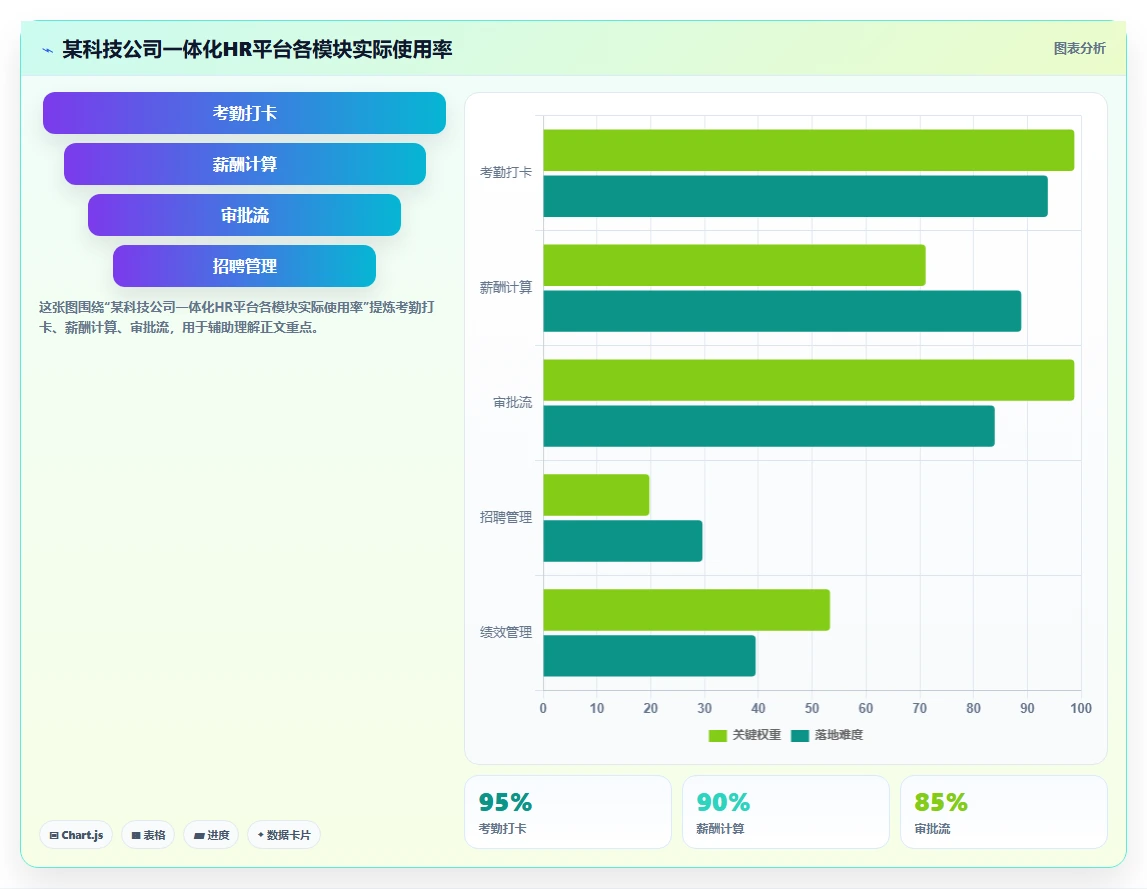Click the teal 绩效管理 bar

(x=650, y=656)
